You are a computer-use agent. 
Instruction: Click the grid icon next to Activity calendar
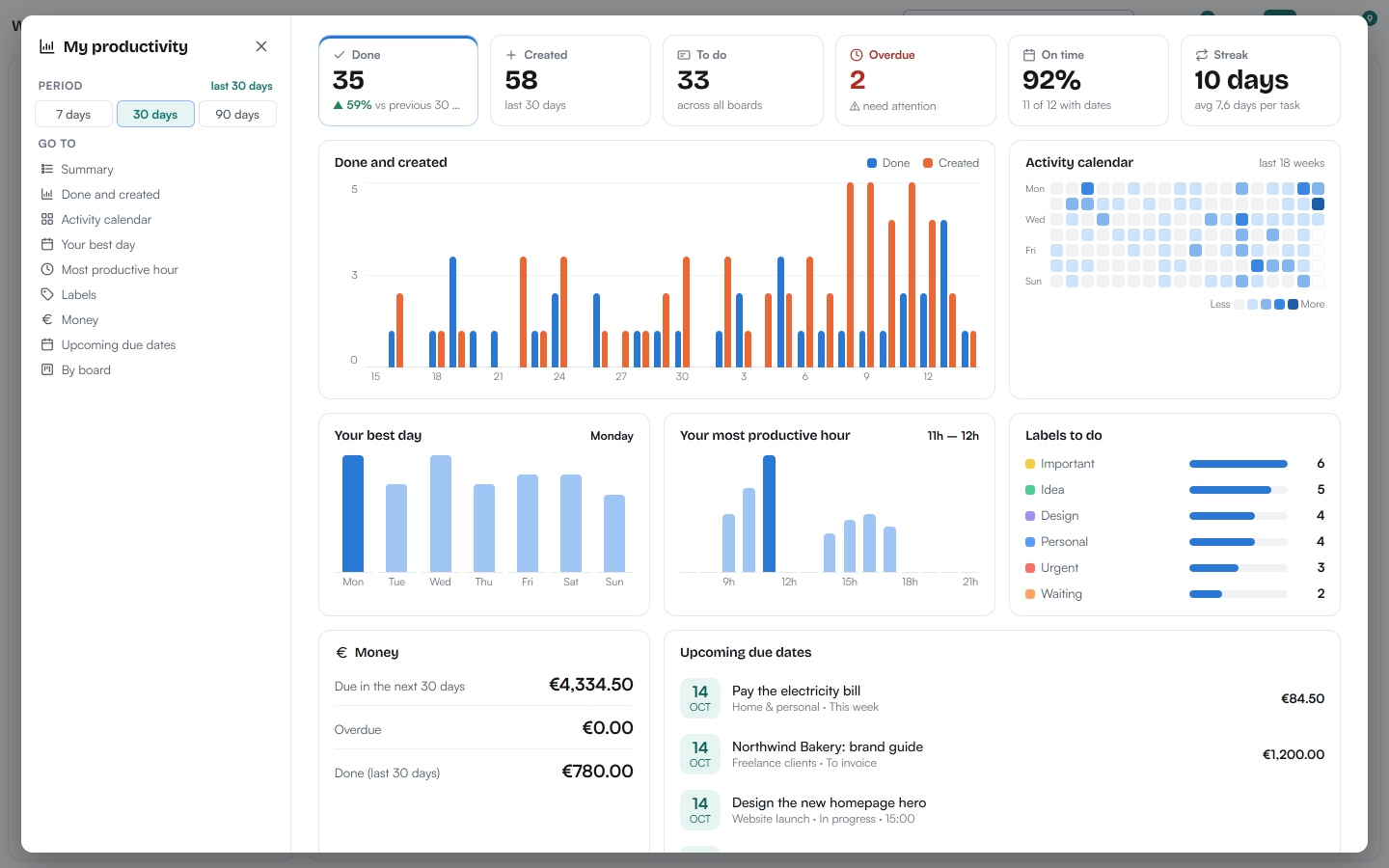[47, 219]
